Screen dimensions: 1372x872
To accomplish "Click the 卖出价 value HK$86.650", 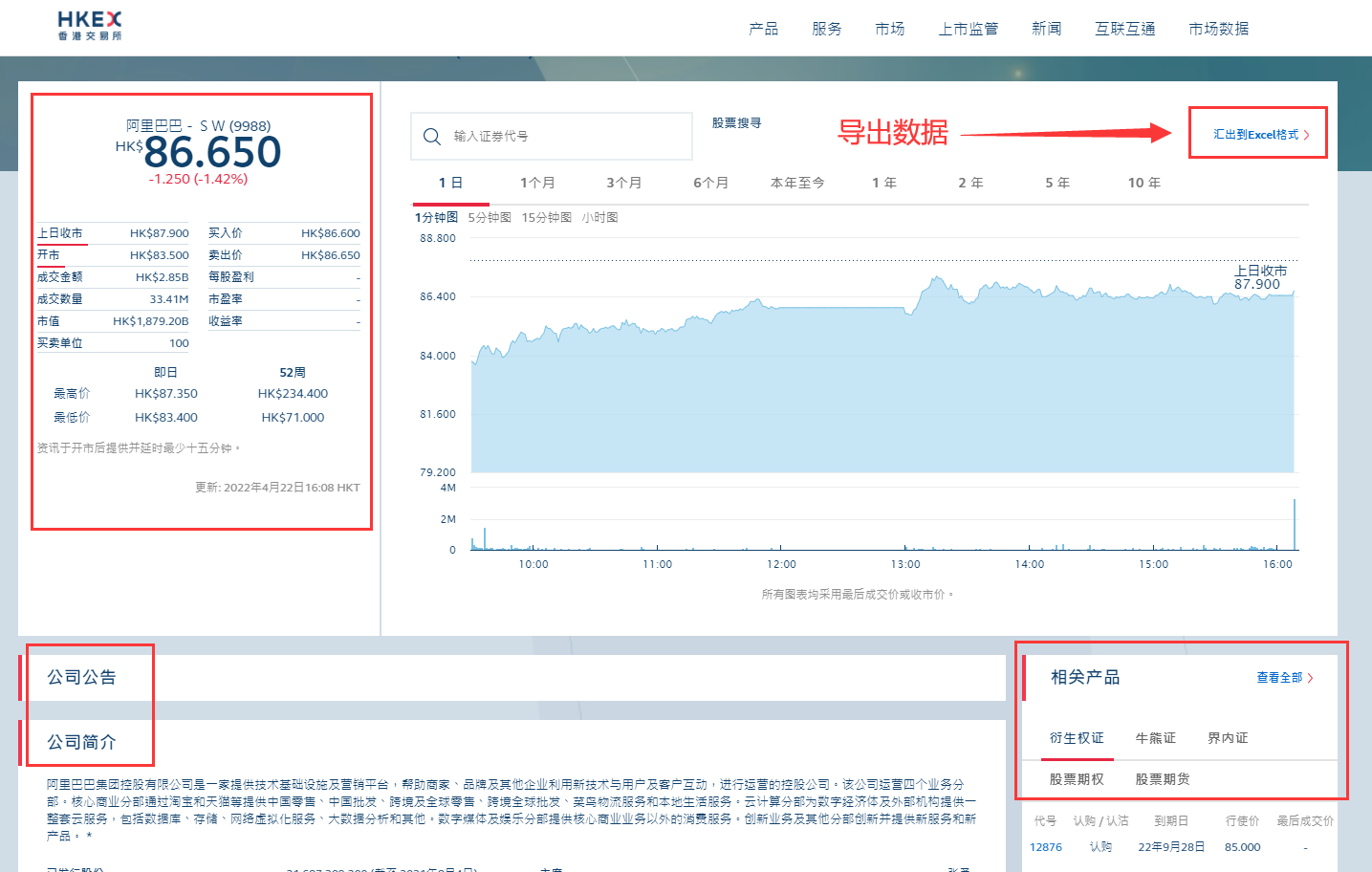I will 331,255.
